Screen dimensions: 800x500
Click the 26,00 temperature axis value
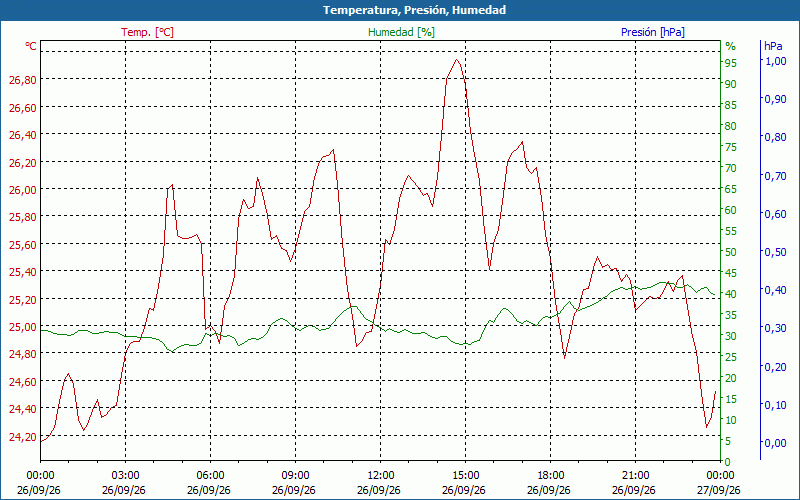(x=23, y=190)
